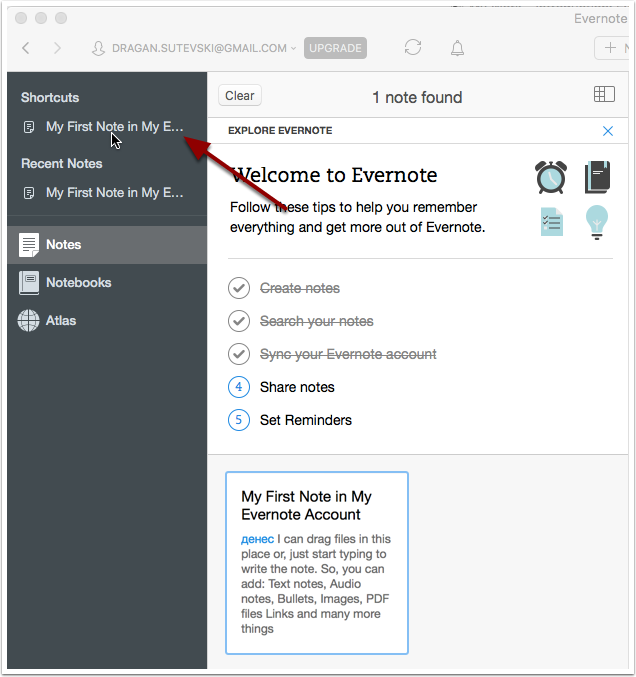Go back with the left arrow
This screenshot has width=636, height=677.
point(26,48)
